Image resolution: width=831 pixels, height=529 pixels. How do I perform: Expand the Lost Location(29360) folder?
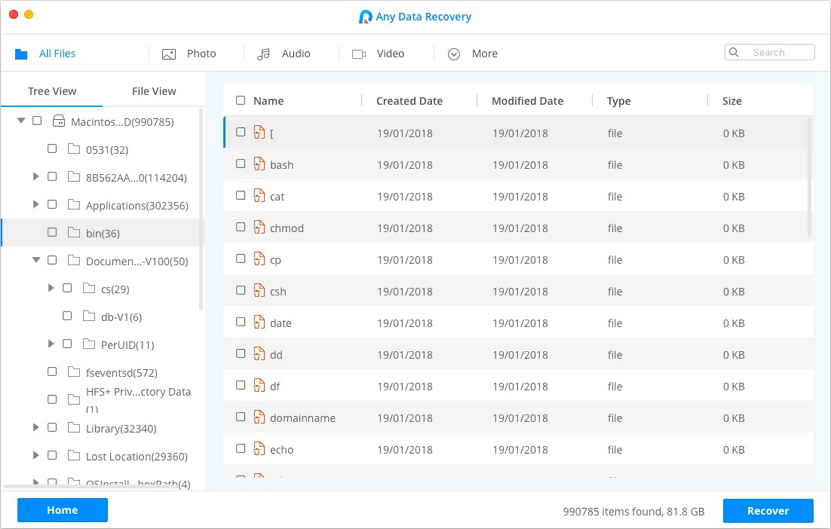pyautogui.click(x=36, y=455)
